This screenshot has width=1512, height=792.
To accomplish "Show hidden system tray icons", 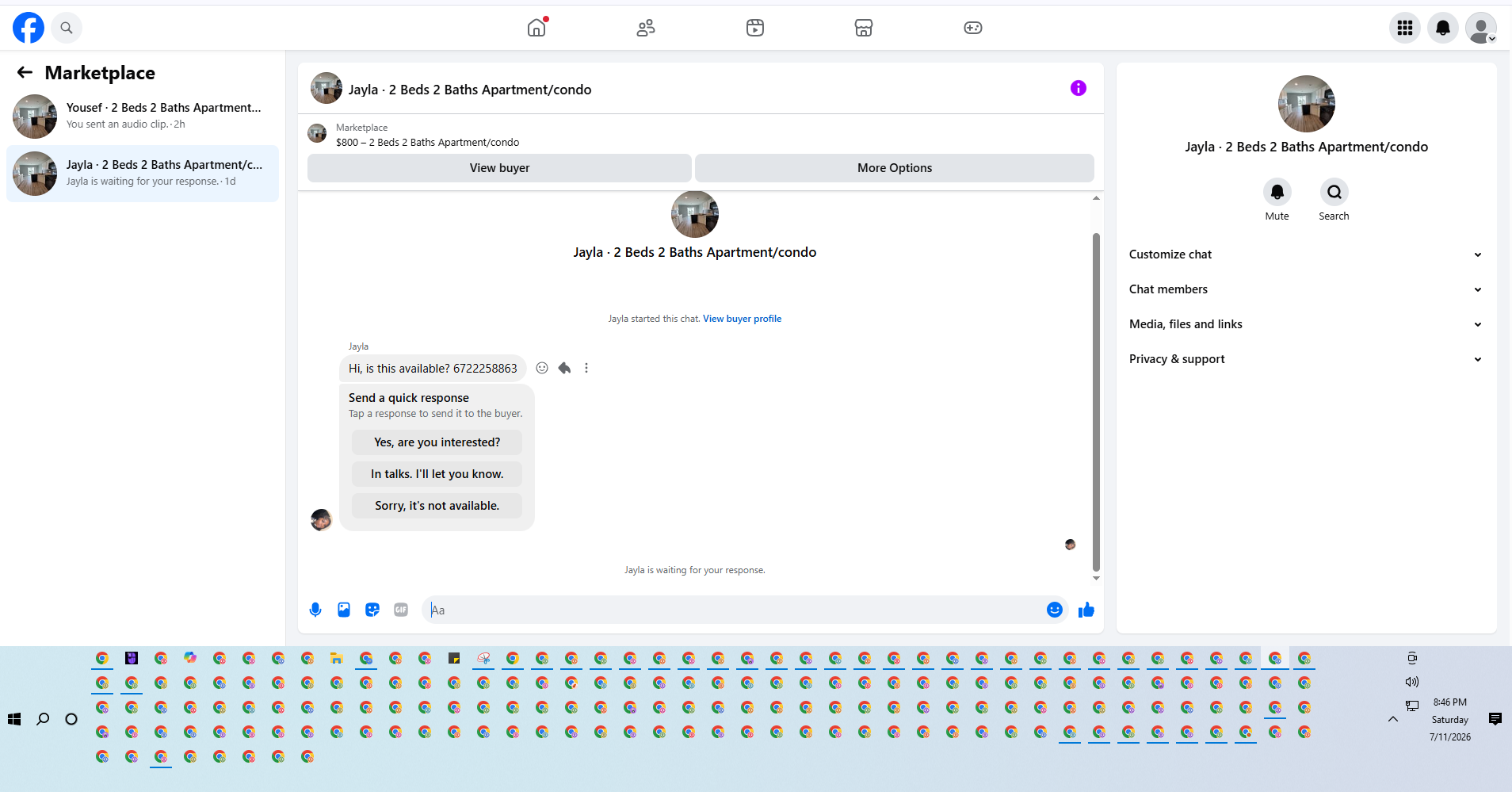I will [1393, 719].
